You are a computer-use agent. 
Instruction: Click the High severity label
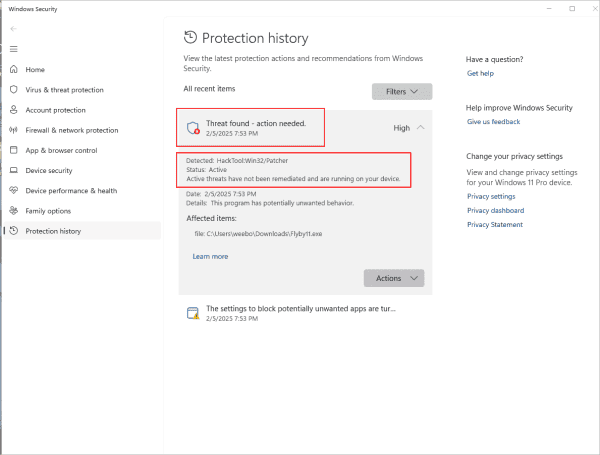pos(401,128)
